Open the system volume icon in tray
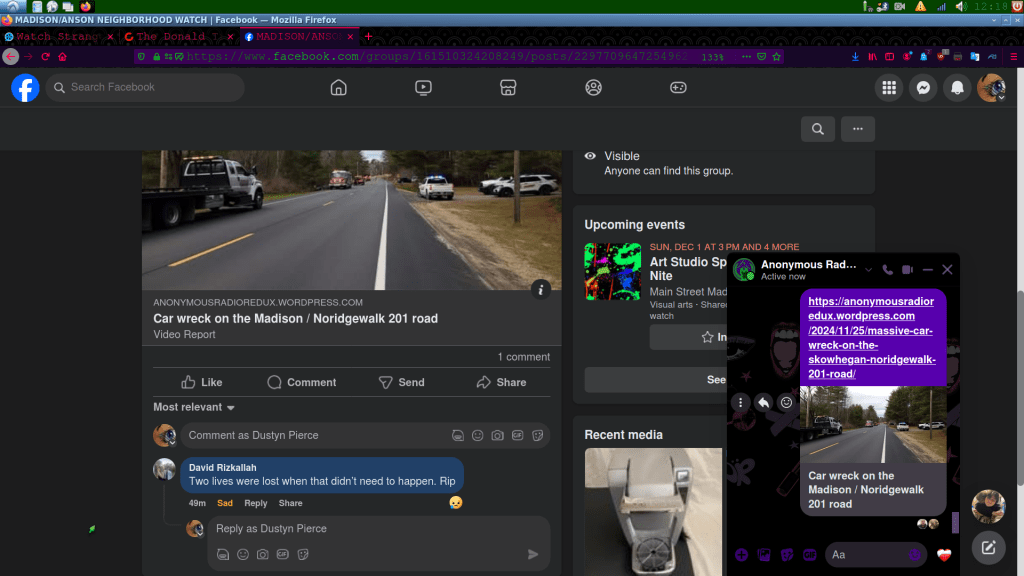 (960, 6)
